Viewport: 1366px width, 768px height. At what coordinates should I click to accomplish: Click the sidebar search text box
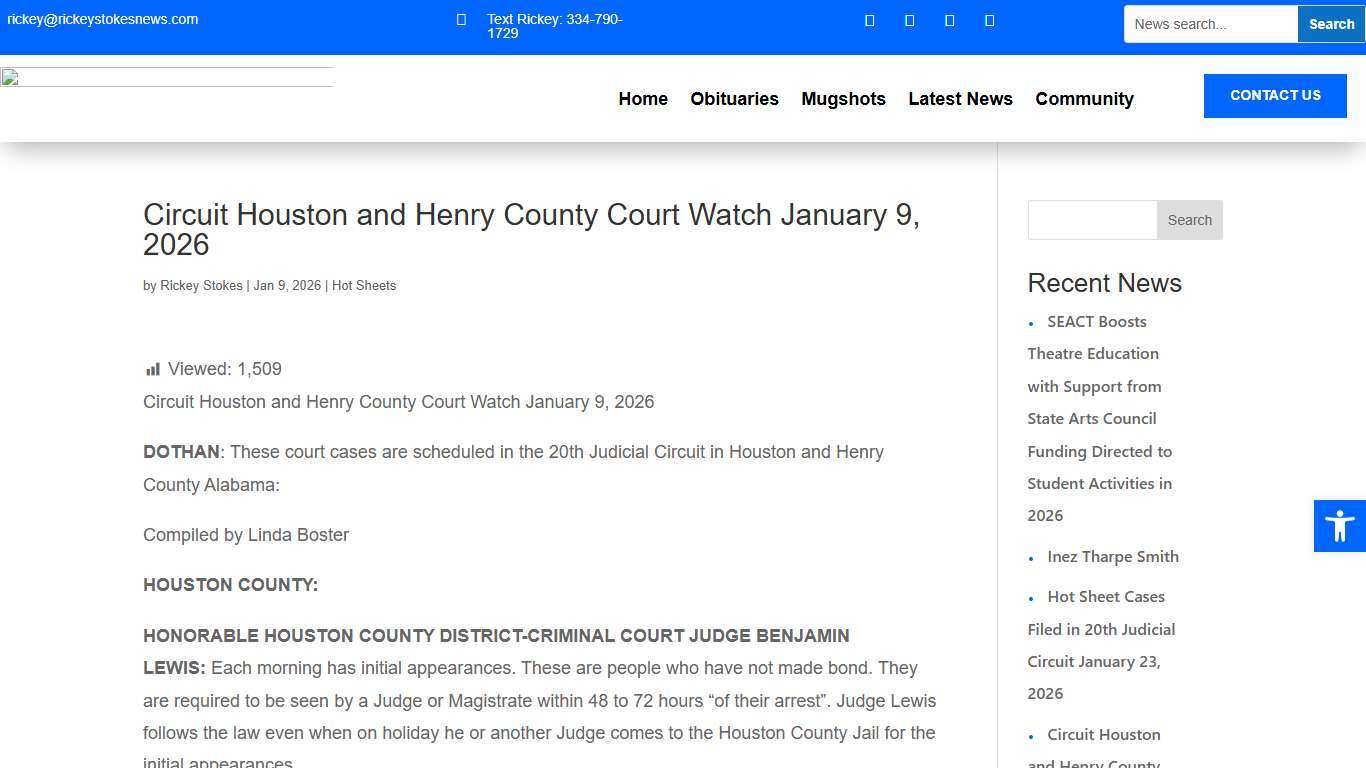click(1091, 220)
